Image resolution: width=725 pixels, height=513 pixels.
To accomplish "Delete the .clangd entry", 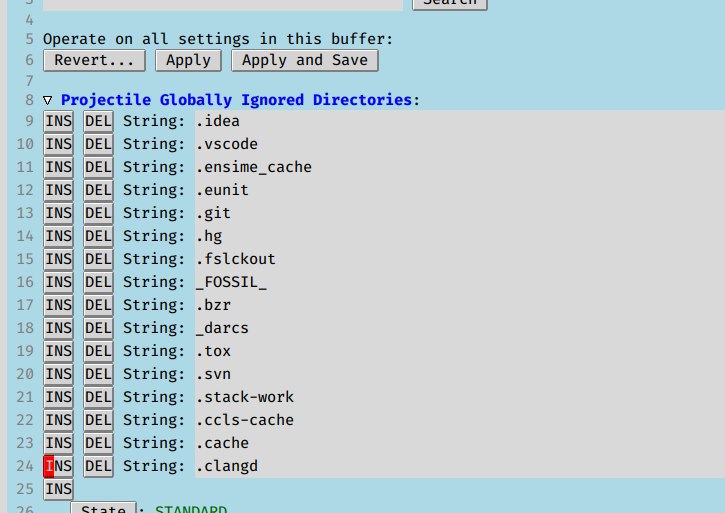I will 98,467.
